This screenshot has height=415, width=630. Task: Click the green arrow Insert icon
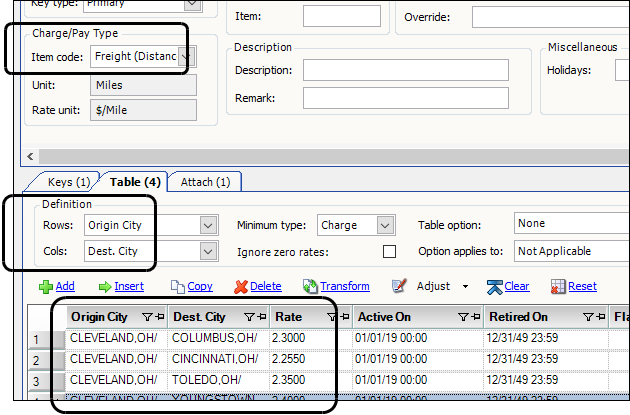(x=105, y=287)
